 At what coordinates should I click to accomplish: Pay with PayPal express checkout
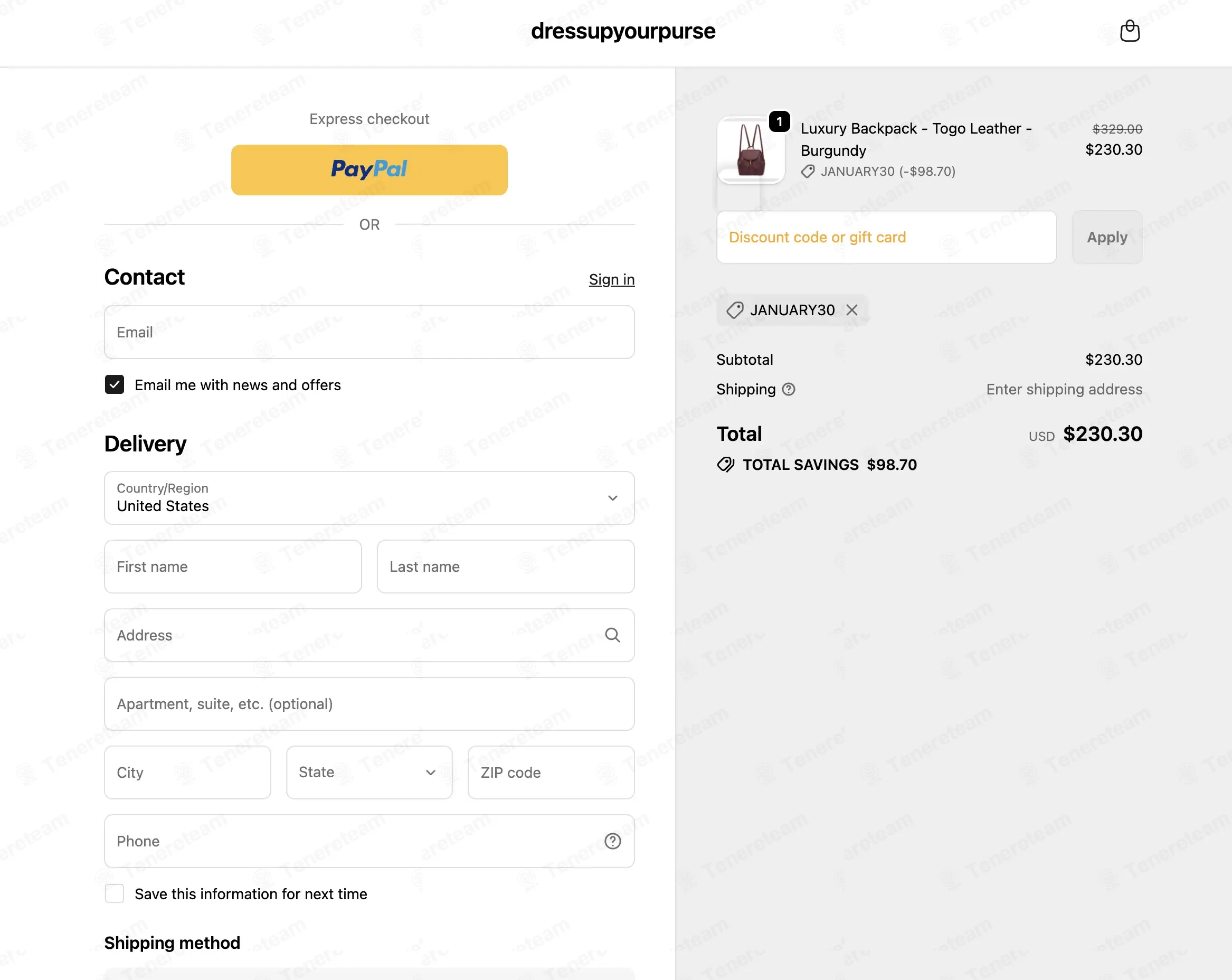pos(369,170)
